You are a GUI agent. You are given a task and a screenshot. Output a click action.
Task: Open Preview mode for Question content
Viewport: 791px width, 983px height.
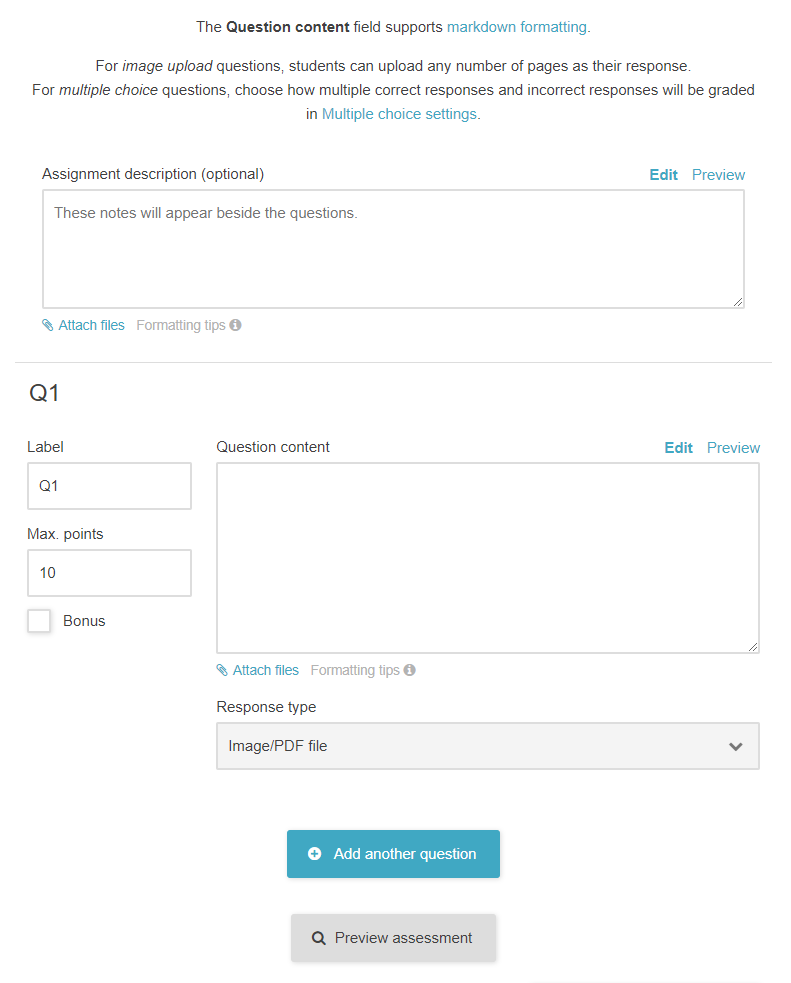733,447
